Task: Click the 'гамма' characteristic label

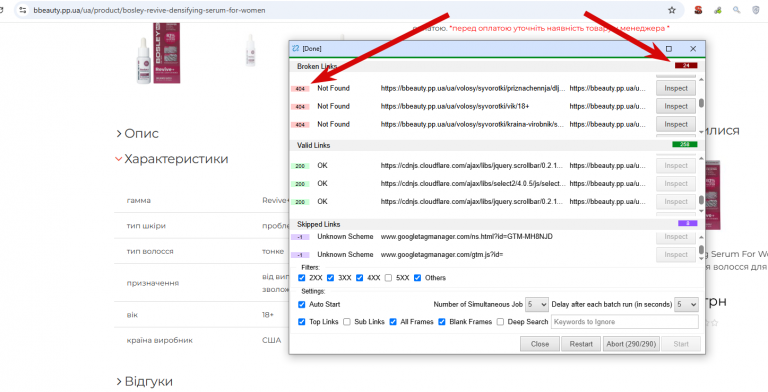Action: pyautogui.click(x=138, y=200)
